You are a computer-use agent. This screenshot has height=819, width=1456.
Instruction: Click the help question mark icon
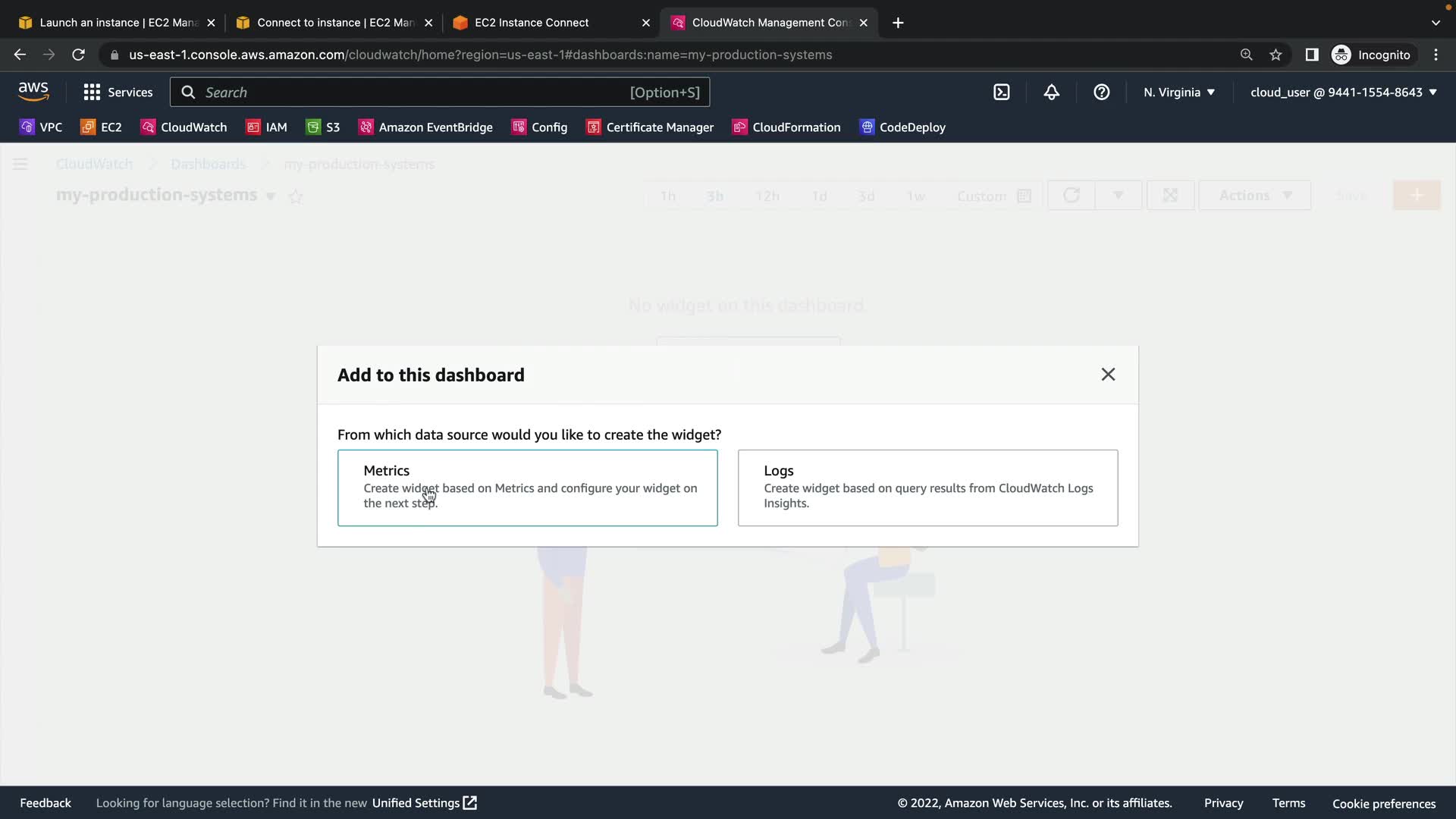pyautogui.click(x=1101, y=93)
